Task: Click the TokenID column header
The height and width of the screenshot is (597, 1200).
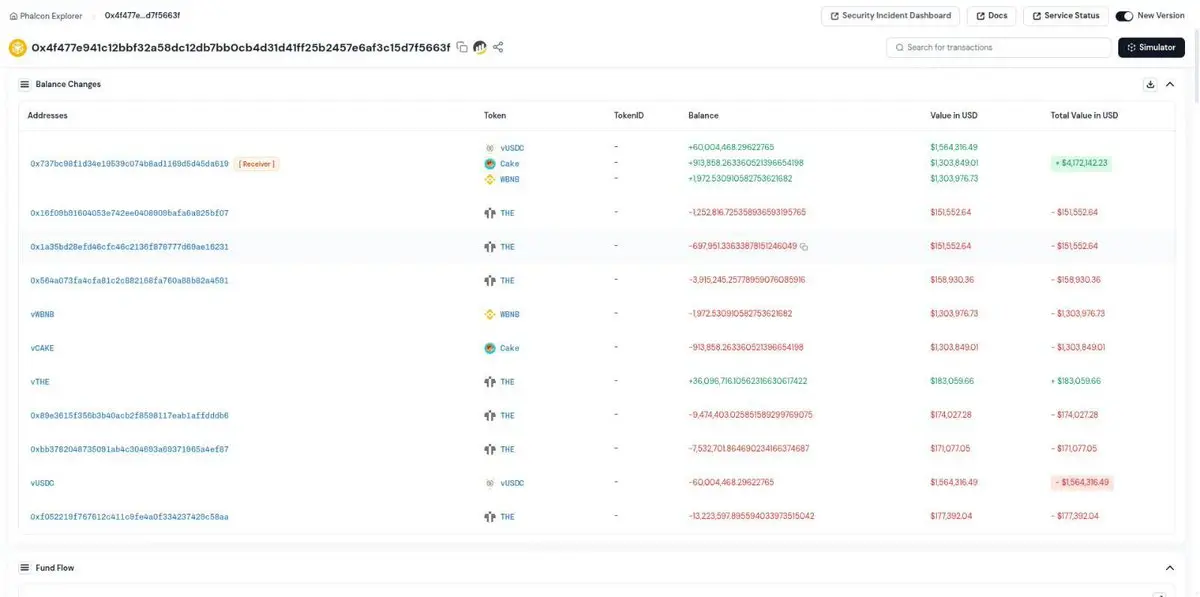Action: coord(629,116)
